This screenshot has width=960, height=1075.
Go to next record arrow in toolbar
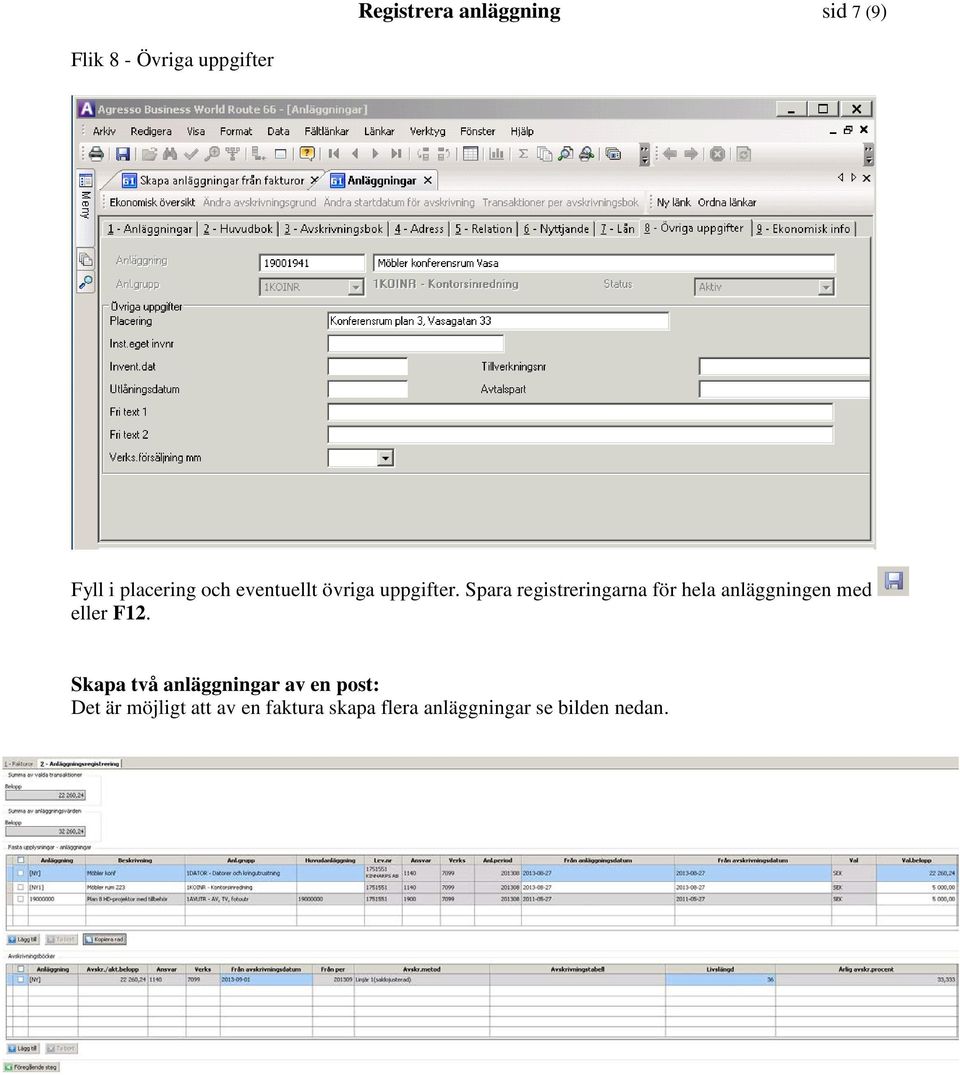pyautogui.click(x=375, y=154)
